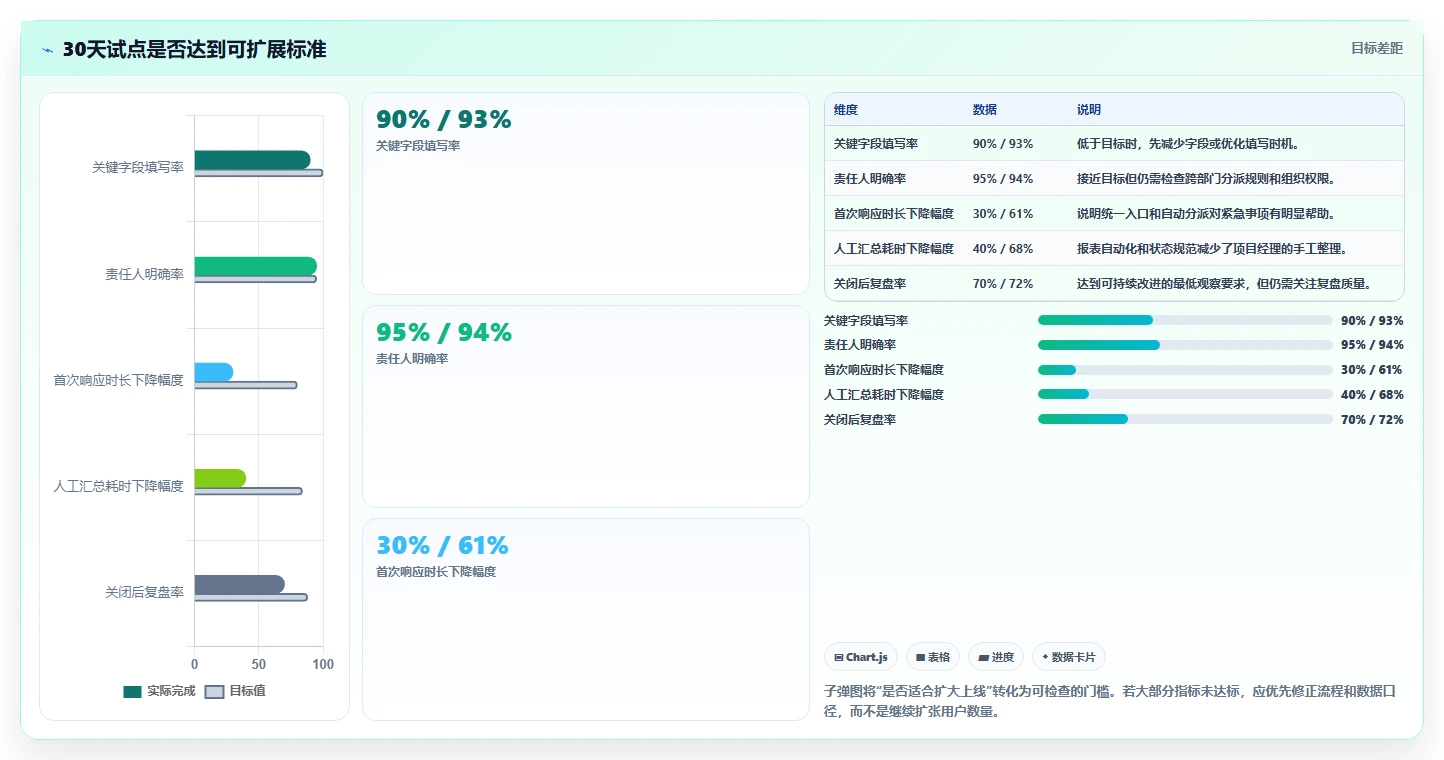Click table cell 首次响应时长下降幅度

[894, 214]
